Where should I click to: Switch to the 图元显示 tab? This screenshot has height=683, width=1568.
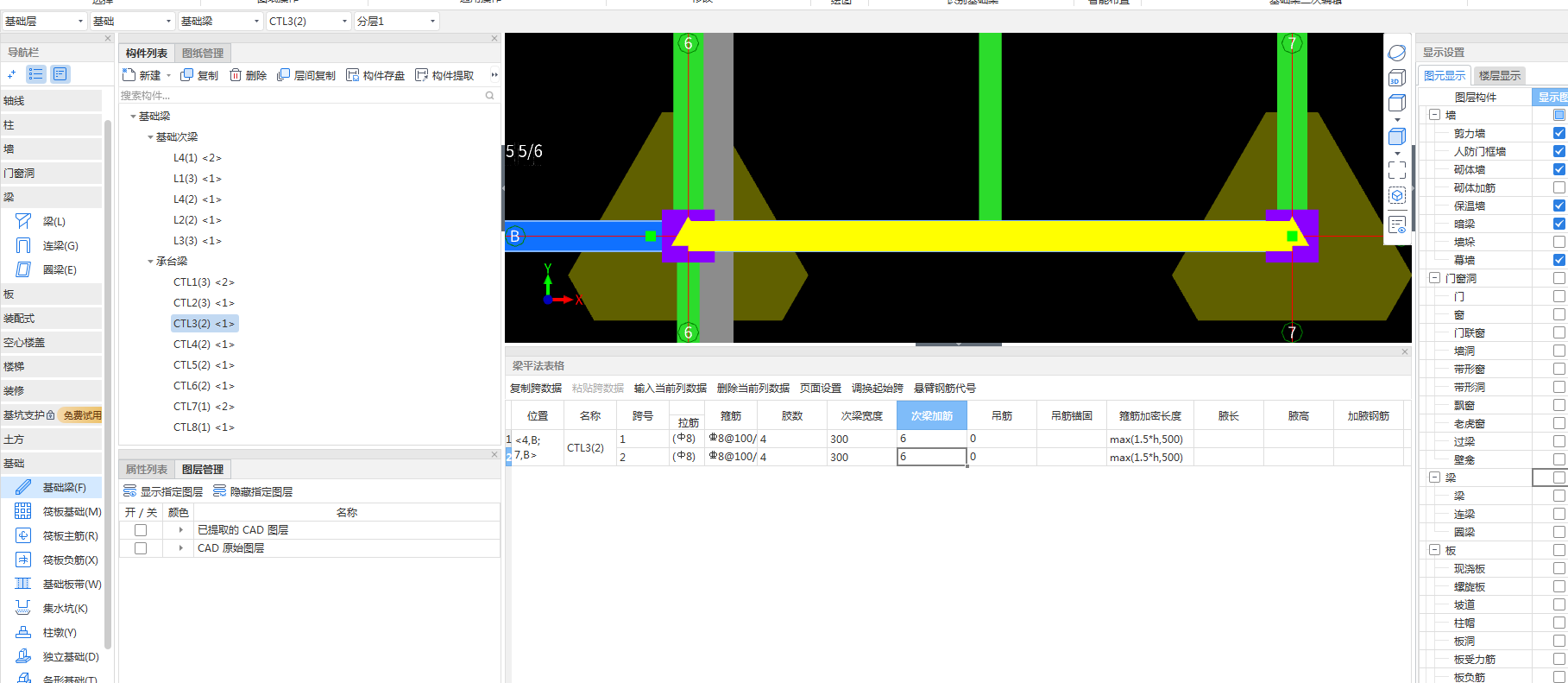pyautogui.click(x=1445, y=76)
